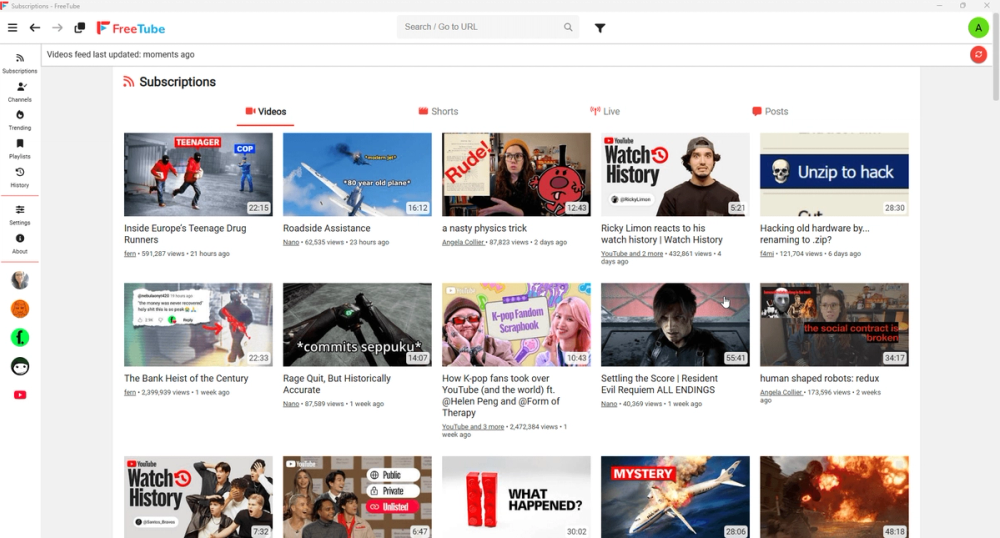Open the 'Nano' channel link under Roadside Assistance
Viewport: 1000px width, 538px height.
coord(291,242)
